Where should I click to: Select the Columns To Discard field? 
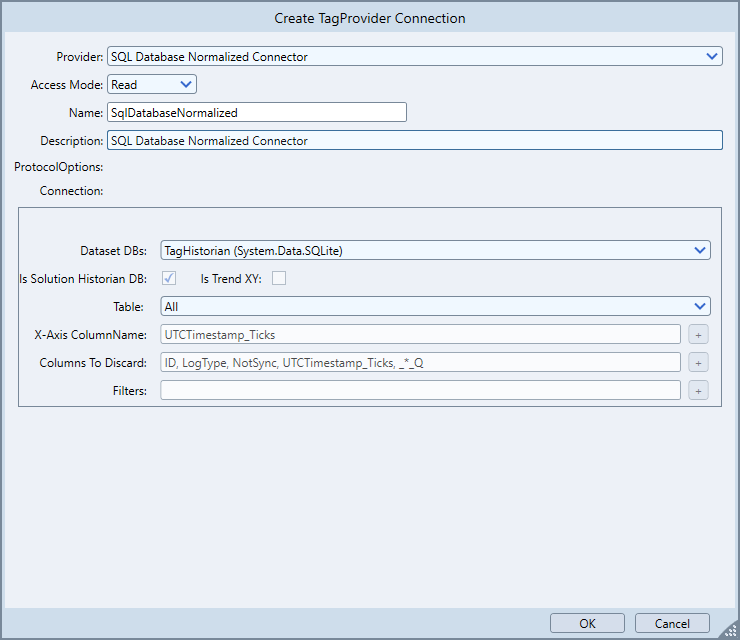tap(420, 362)
